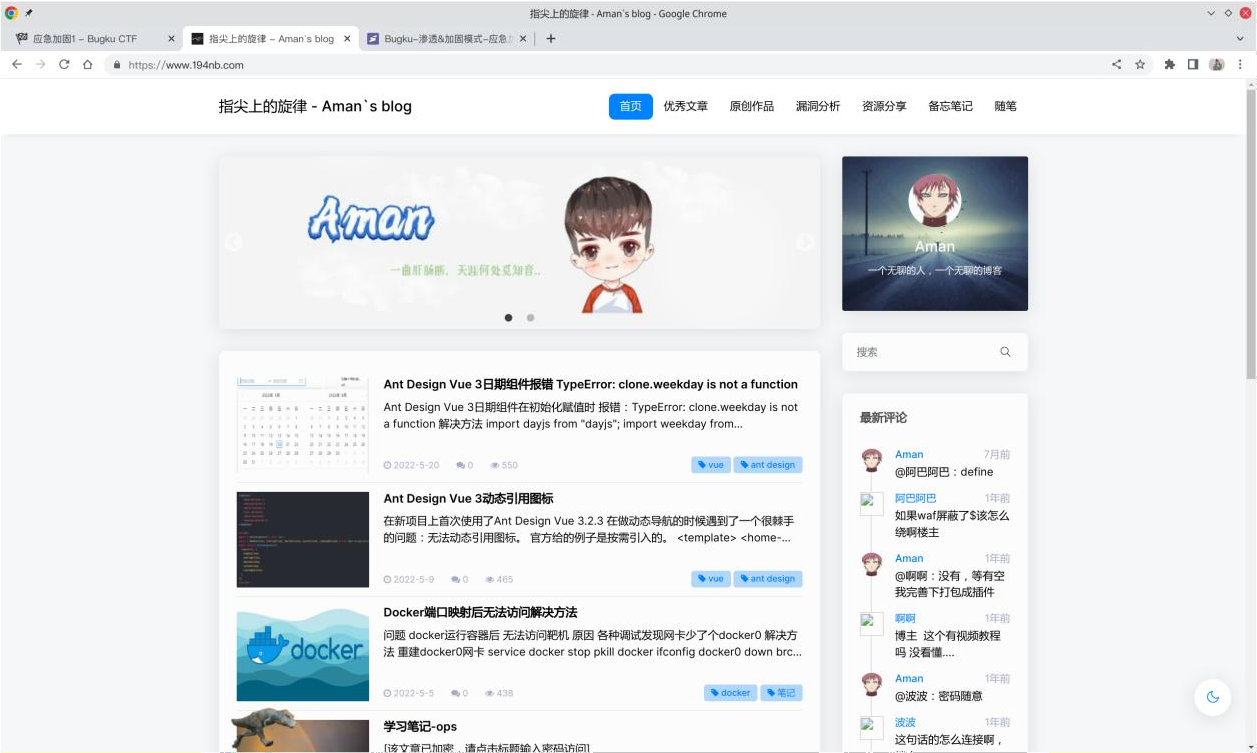Select the 首页 nav item
Viewport: 1257px width, 753px height.
(630, 106)
